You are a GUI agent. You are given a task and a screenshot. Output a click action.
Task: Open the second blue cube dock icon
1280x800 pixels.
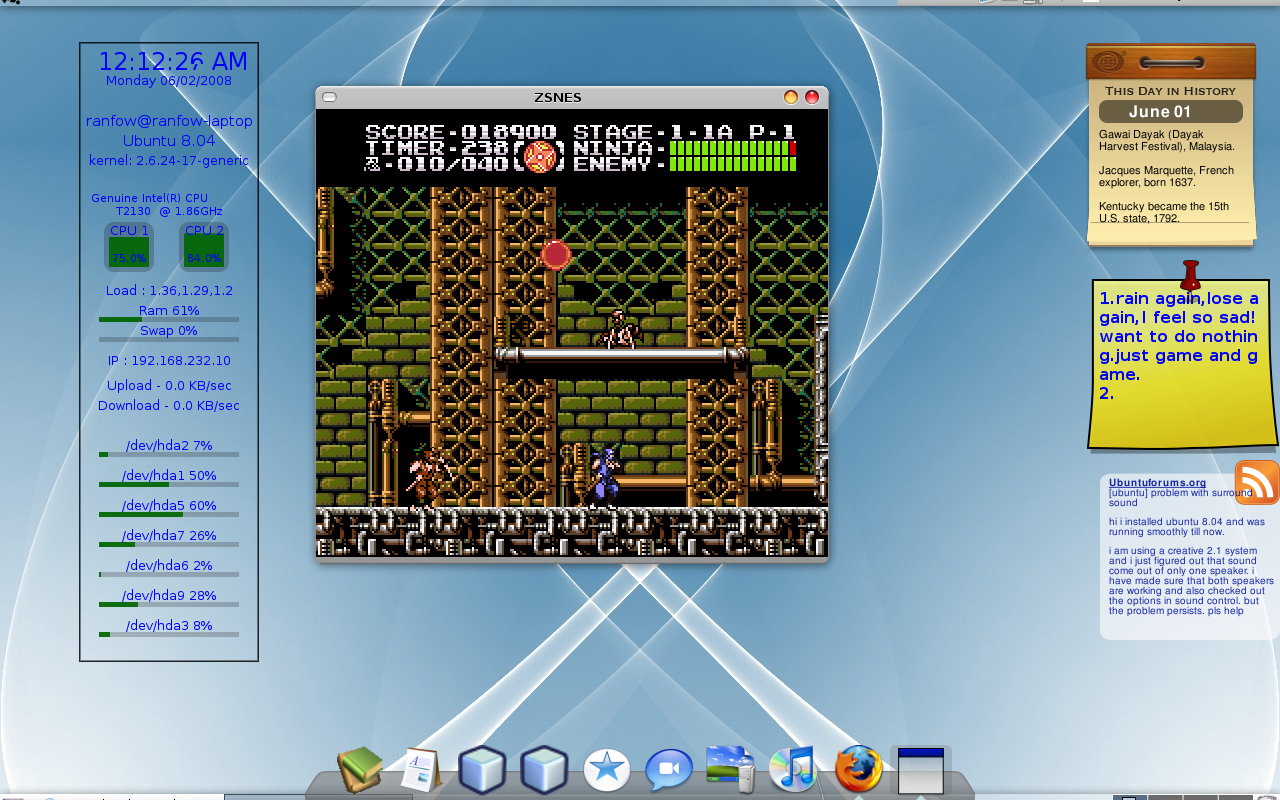click(x=544, y=770)
